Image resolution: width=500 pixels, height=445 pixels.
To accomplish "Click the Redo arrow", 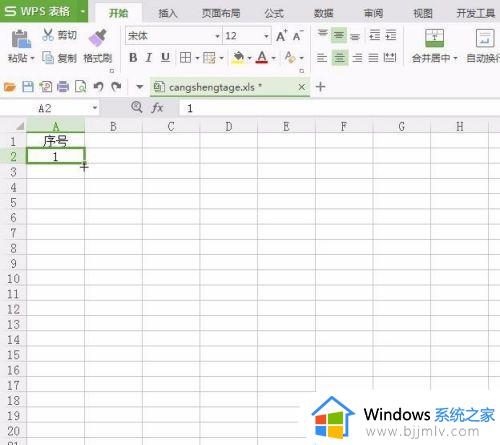I will pos(116,87).
